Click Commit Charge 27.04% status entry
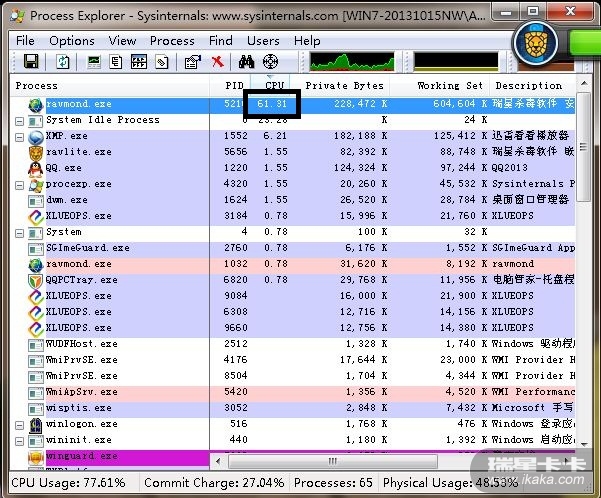The height and width of the screenshot is (498, 601). (x=214, y=483)
